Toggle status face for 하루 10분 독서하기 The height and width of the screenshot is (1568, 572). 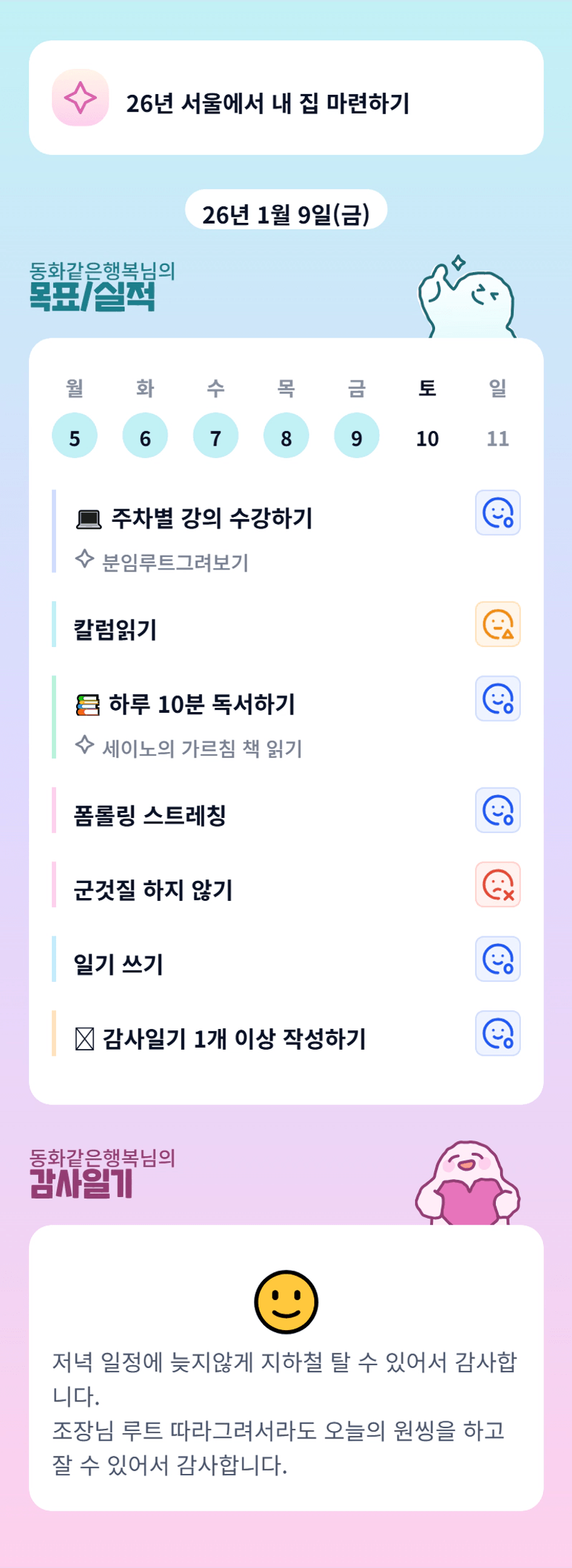[x=498, y=699]
